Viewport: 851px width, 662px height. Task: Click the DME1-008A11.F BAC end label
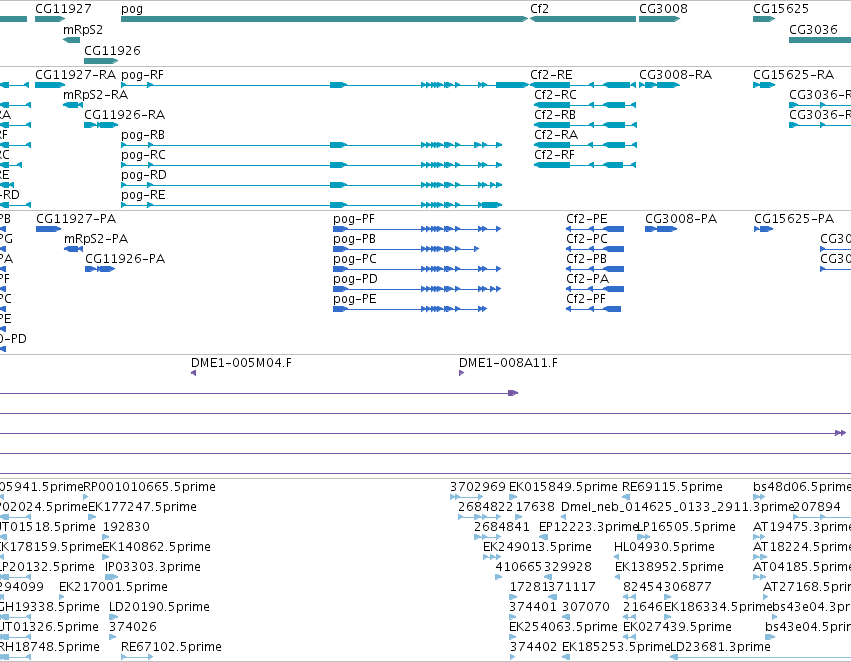508,363
